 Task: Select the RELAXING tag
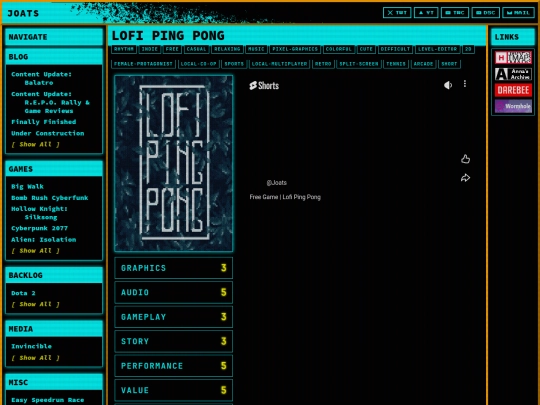tap(227, 49)
